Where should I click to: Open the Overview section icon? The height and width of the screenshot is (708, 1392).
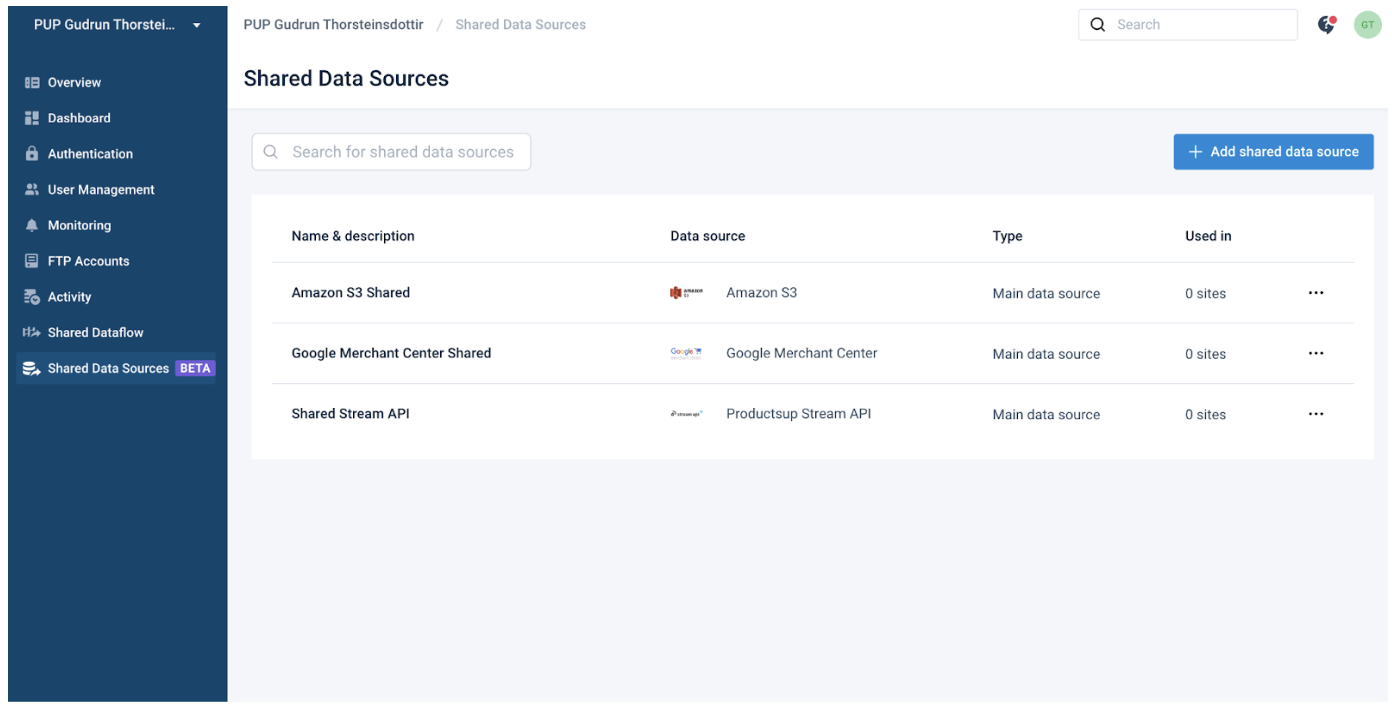29,82
